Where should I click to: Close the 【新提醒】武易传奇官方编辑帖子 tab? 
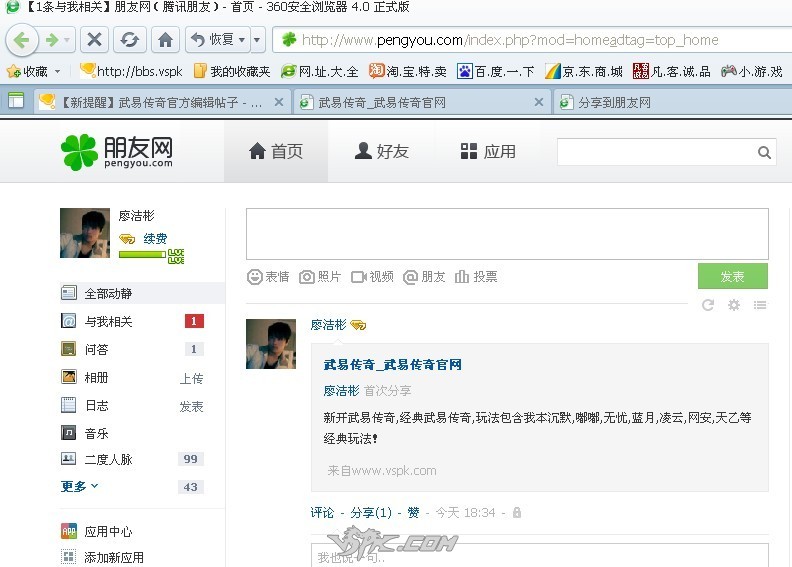(278, 102)
